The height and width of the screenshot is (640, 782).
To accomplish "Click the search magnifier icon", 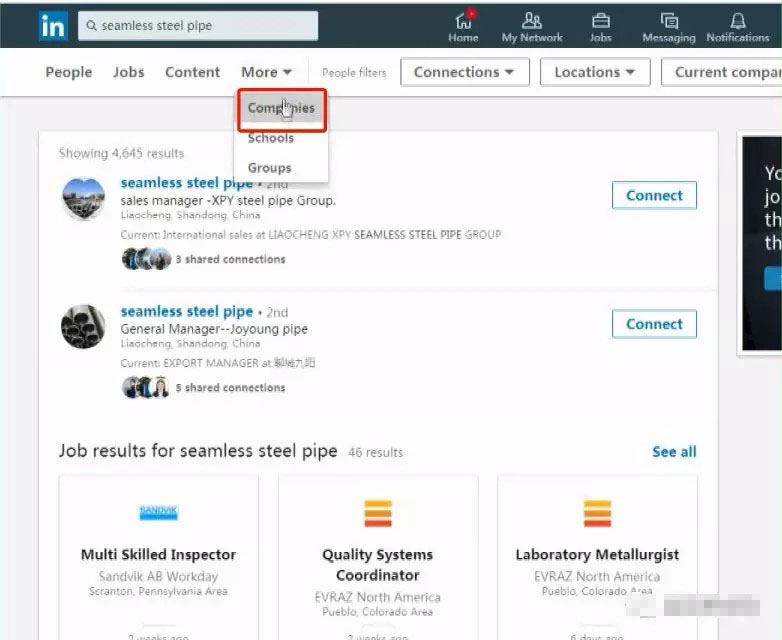I will click(x=91, y=26).
